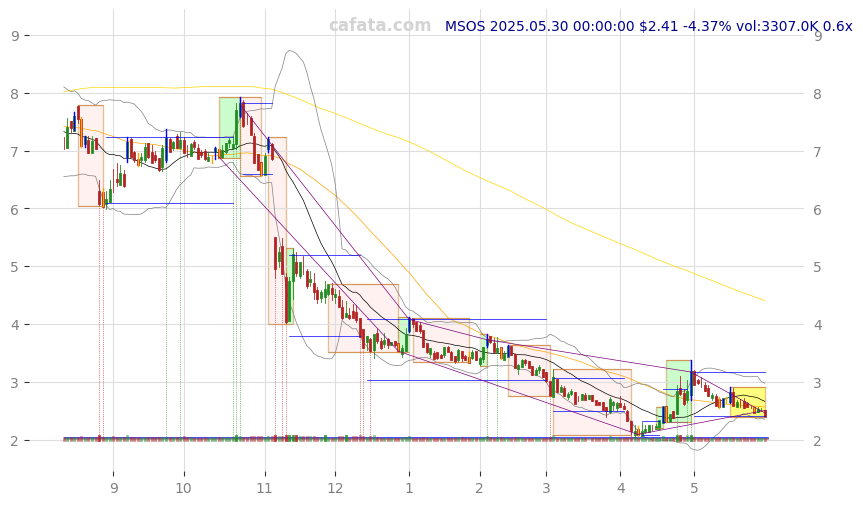The height and width of the screenshot is (505, 863).
Task: Click the vol:3307.0K volume reading
Action: tap(777, 26)
